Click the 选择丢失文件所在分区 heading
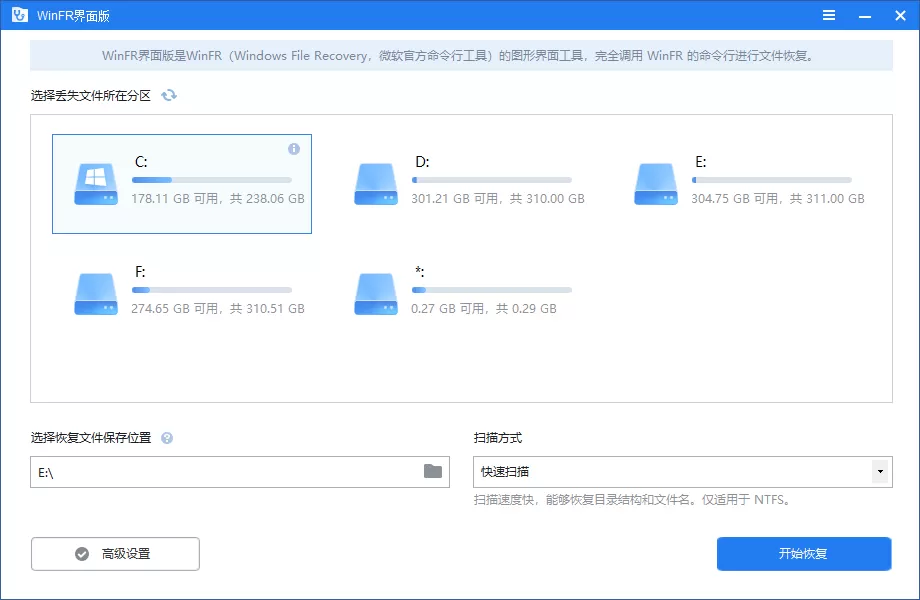Viewport: 920px width, 600px height. 91,96
